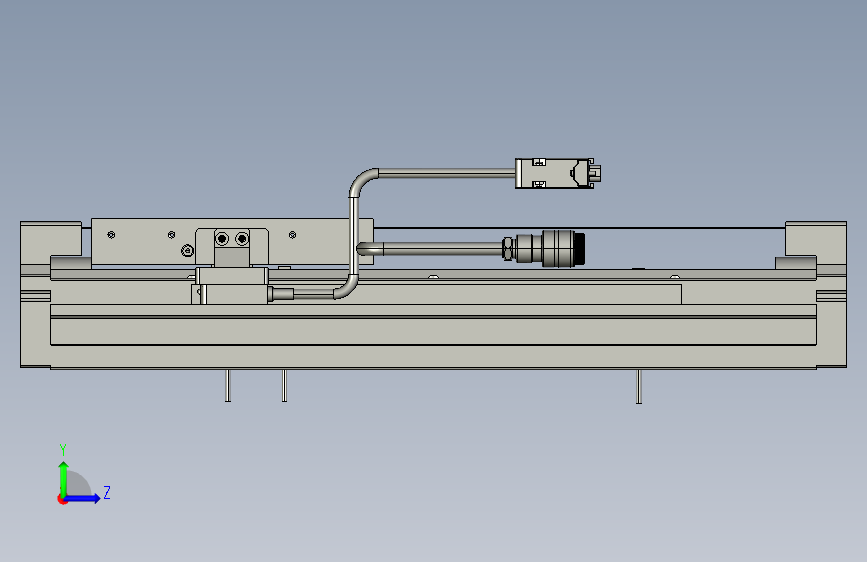Image resolution: width=867 pixels, height=562 pixels.
Task: Pick the leftmost pin below the base
Action: [x=228, y=386]
